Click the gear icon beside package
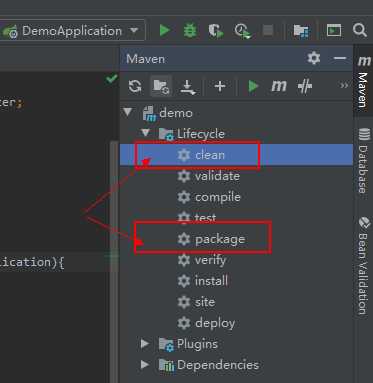The width and height of the screenshot is (373, 383). [184, 239]
